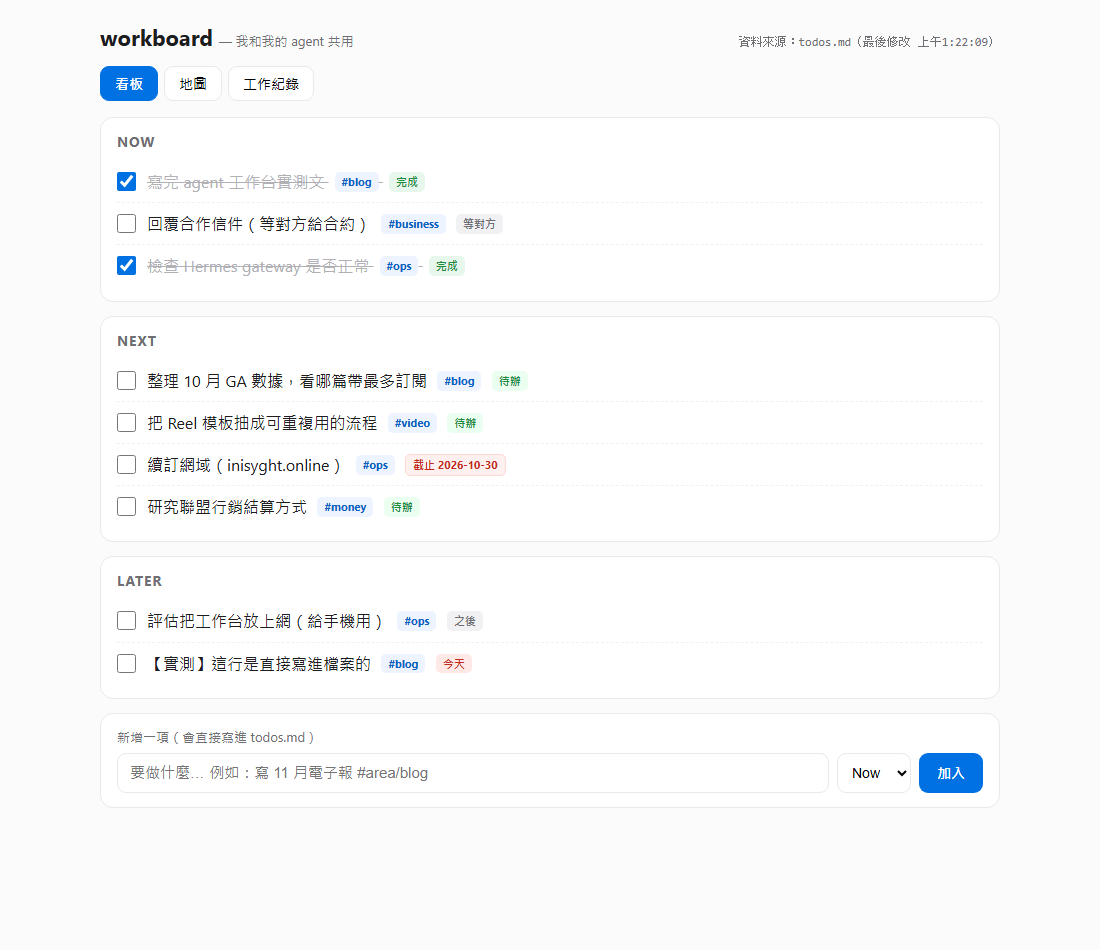1100x950 pixels.
Task: Switch to the 看板 tab
Action: pos(129,83)
